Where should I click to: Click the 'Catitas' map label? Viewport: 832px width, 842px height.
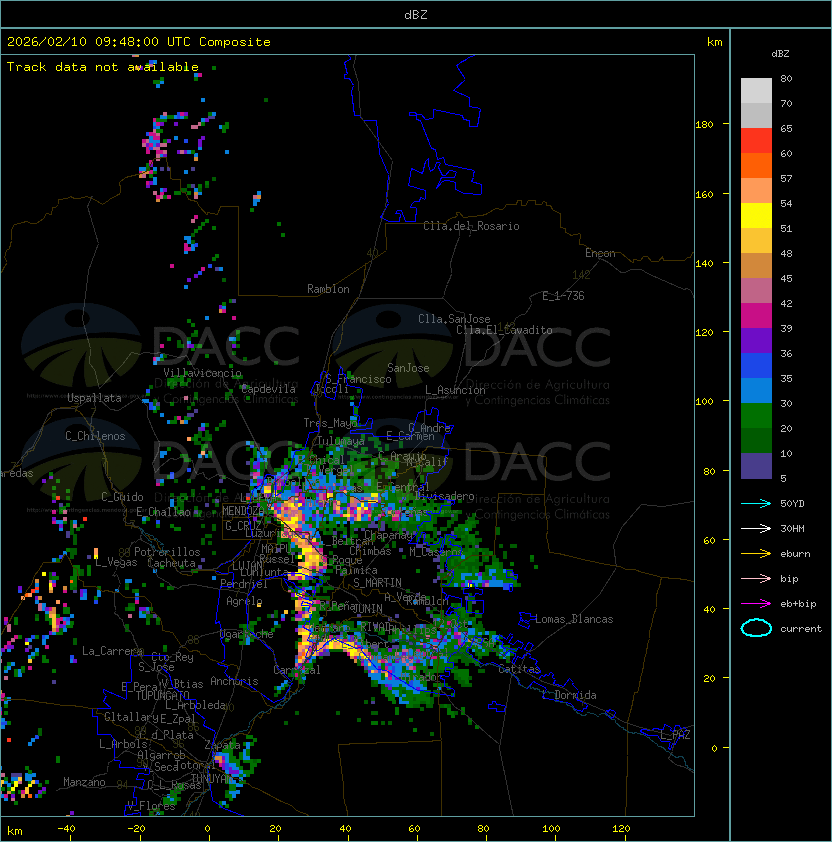click(519, 669)
